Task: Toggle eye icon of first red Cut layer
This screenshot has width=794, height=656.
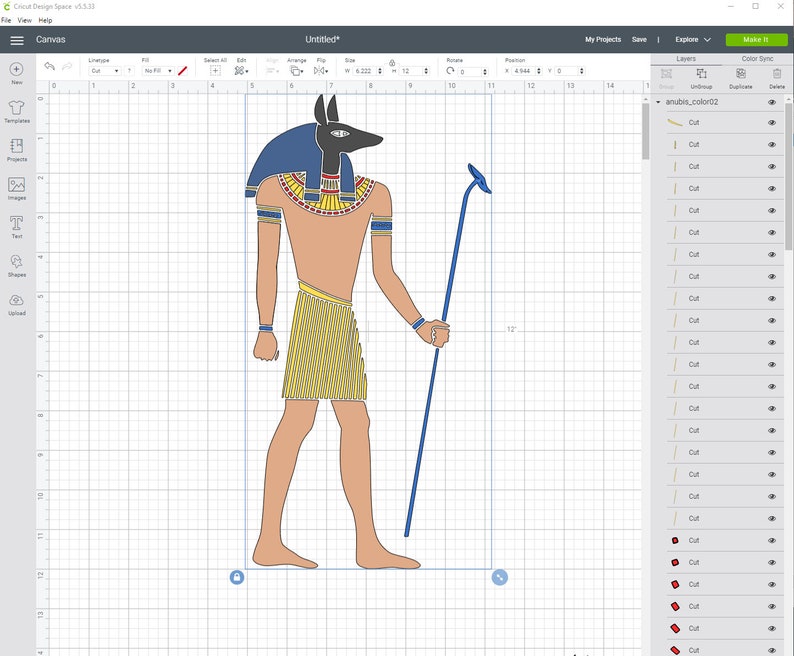Action: click(772, 541)
